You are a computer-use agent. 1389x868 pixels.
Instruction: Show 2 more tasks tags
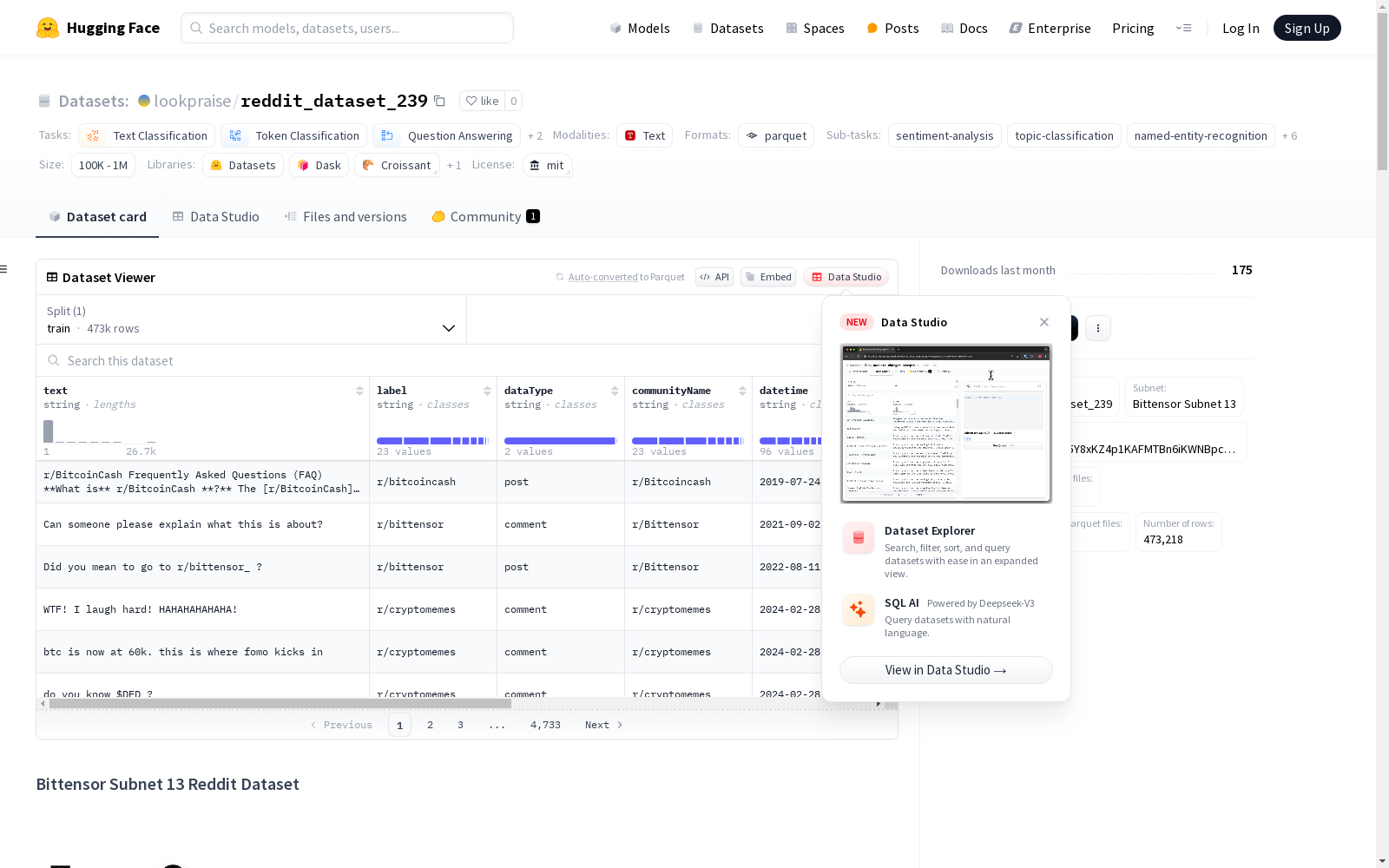pyautogui.click(x=535, y=135)
